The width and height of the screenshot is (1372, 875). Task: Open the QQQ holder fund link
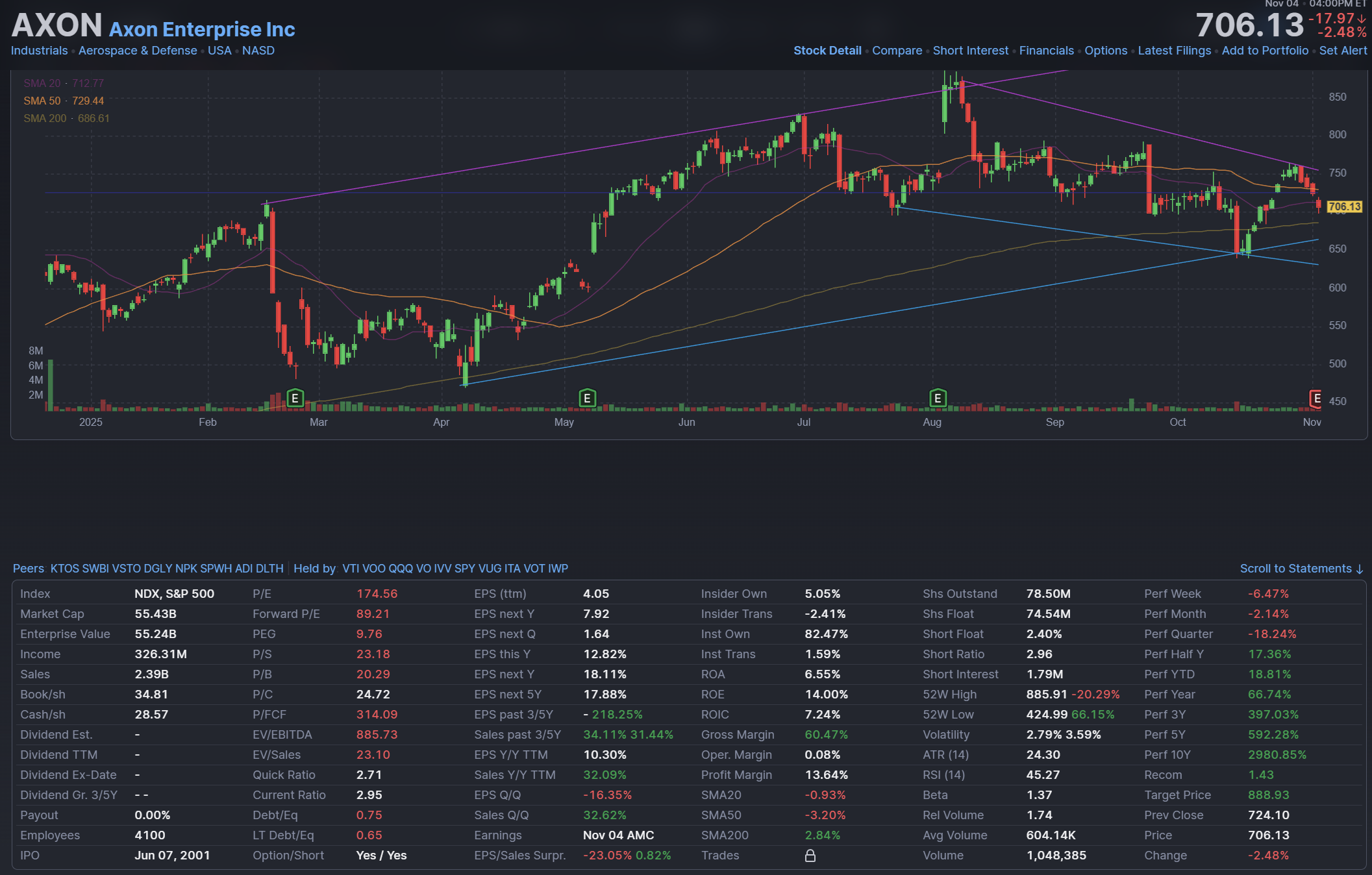[400, 569]
